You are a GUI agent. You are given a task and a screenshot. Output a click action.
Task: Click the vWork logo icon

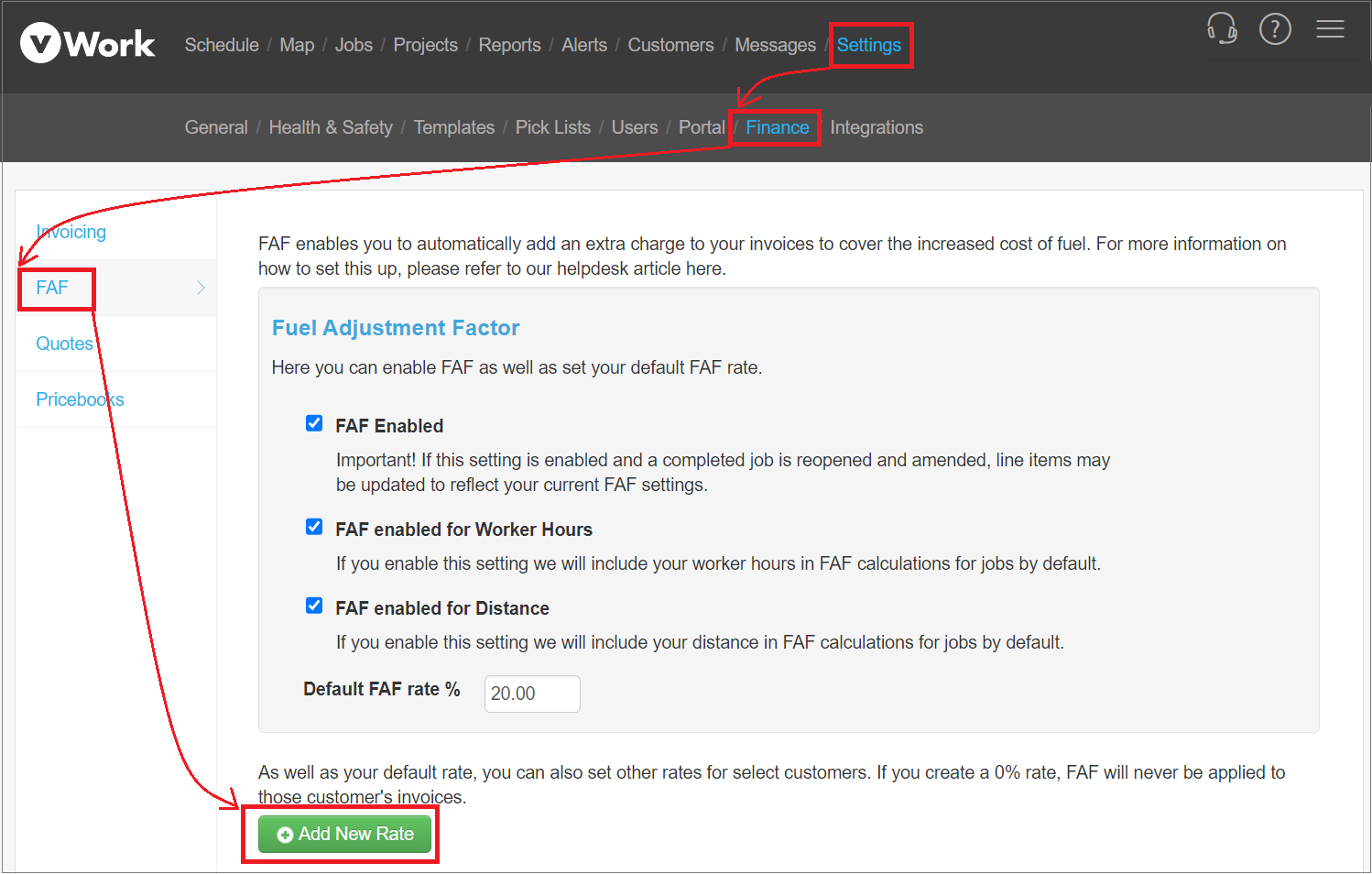[40, 44]
